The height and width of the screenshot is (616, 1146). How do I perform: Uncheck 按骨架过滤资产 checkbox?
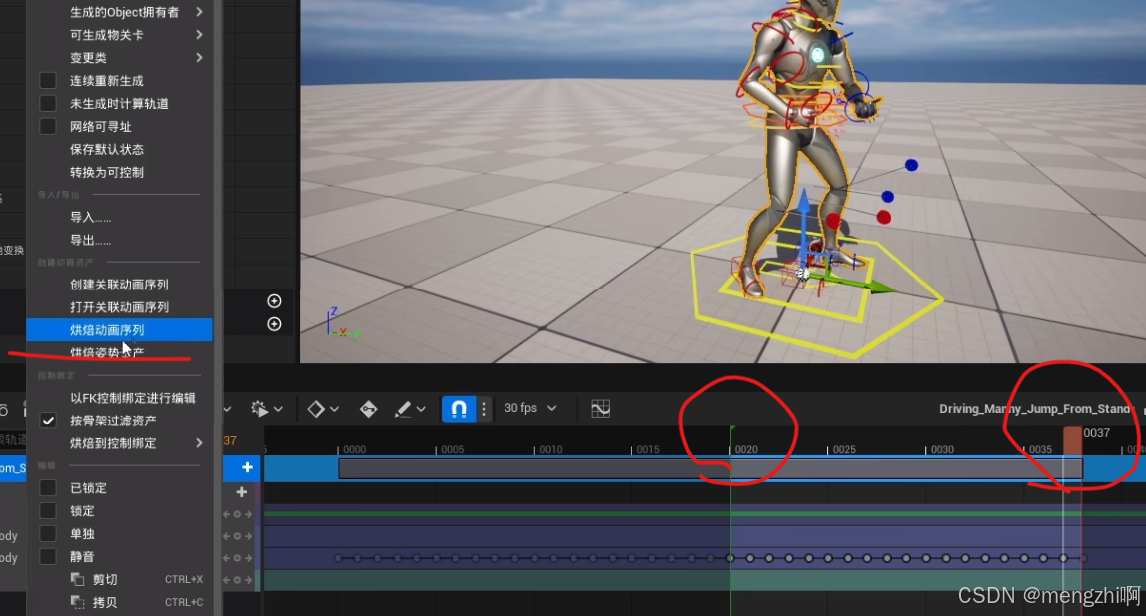pyautogui.click(x=48, y=421)
